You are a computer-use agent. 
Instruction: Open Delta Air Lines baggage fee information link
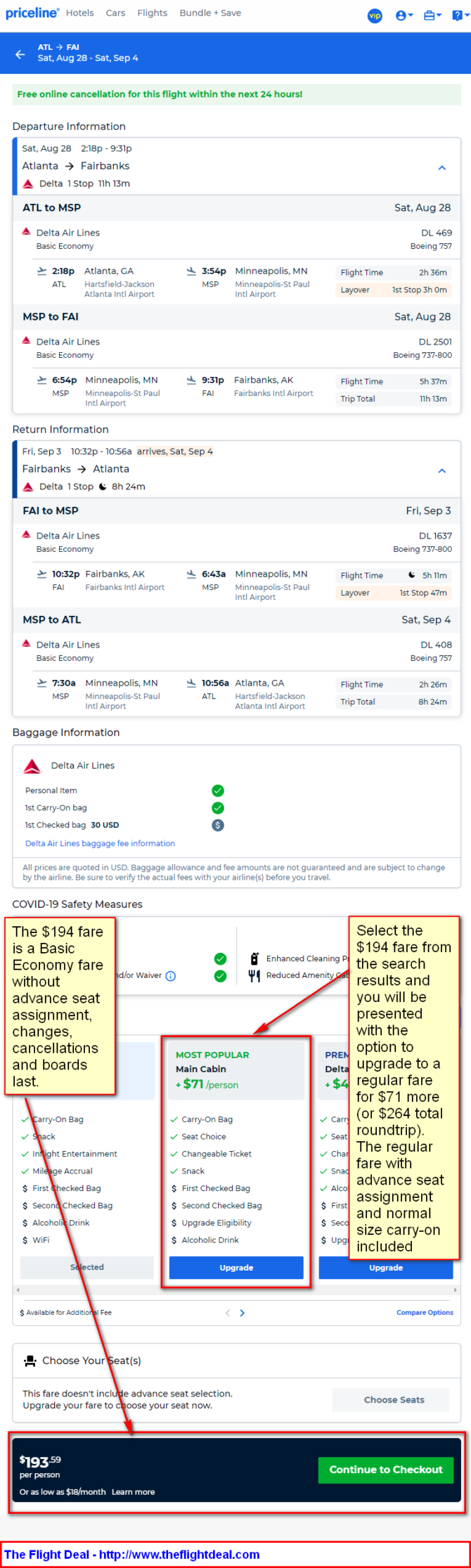pos(100,843)
